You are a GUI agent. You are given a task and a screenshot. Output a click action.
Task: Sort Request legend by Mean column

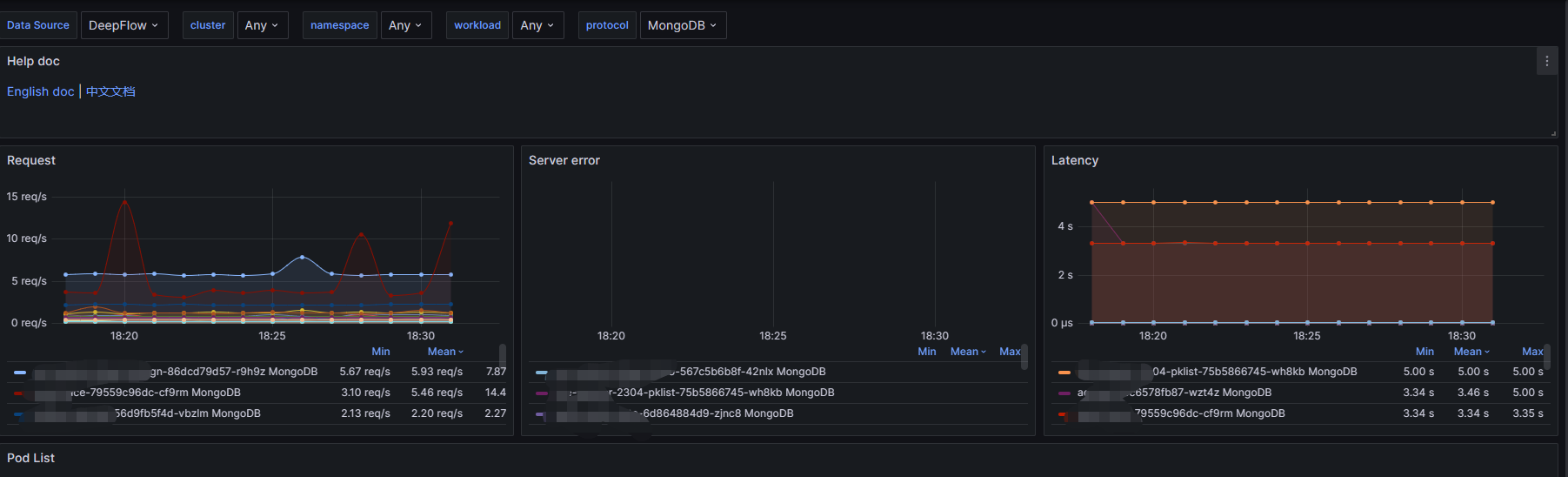(444, 352)
